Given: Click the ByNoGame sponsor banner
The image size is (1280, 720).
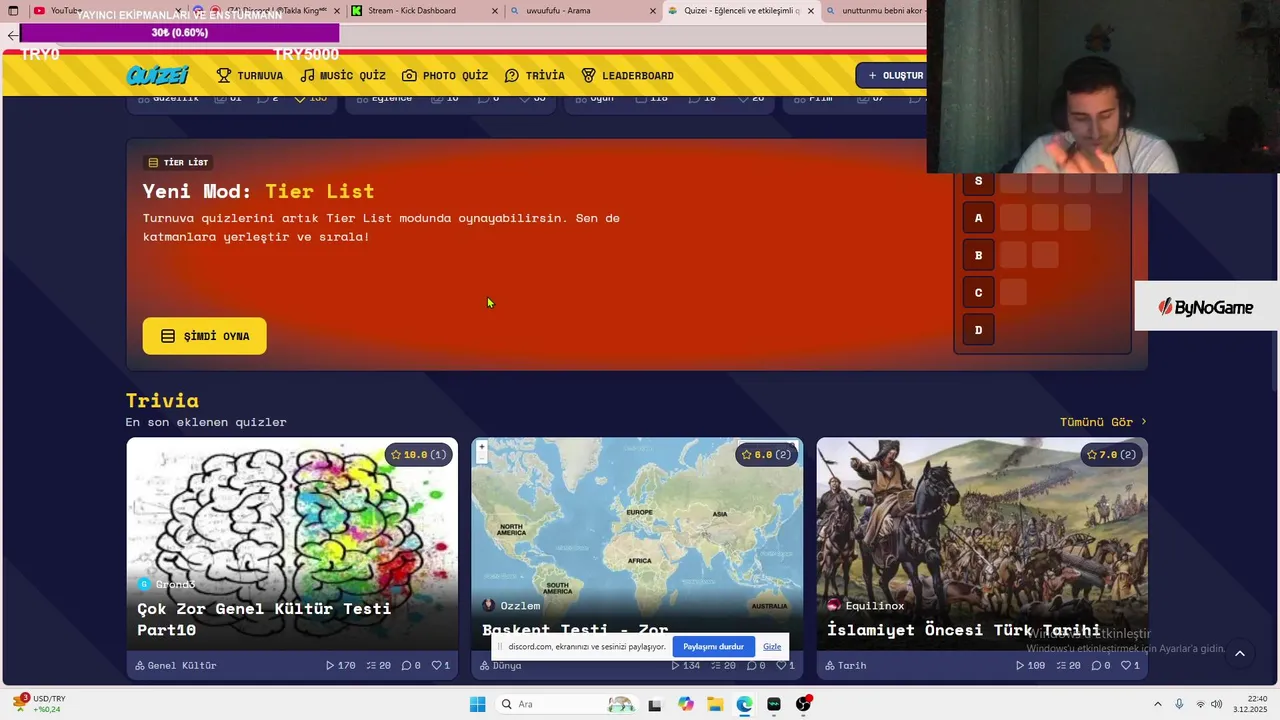Looking at the screenshot, I should (x=1207, y=307).
